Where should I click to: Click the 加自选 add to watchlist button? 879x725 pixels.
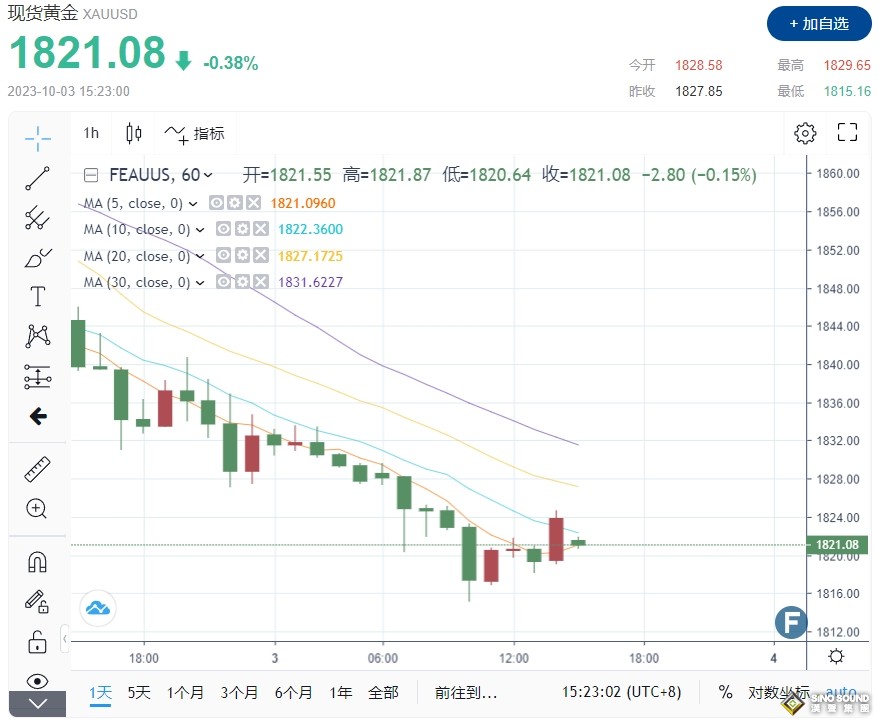tap(819, 24)
